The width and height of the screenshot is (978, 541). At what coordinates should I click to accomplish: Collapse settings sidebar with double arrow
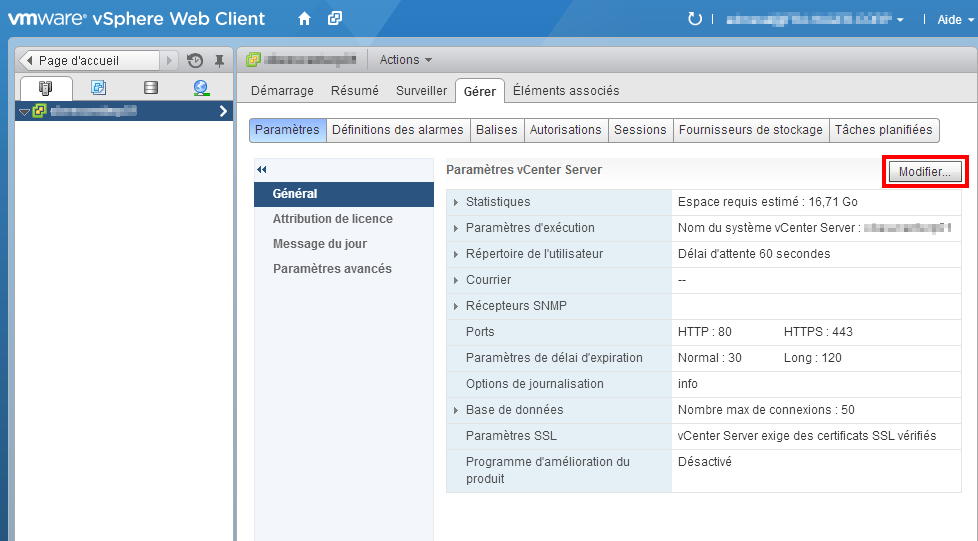(262, 170)
